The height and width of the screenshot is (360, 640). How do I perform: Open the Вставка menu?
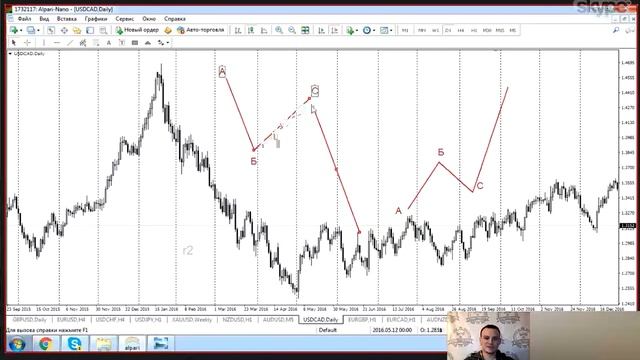(67, 19)
